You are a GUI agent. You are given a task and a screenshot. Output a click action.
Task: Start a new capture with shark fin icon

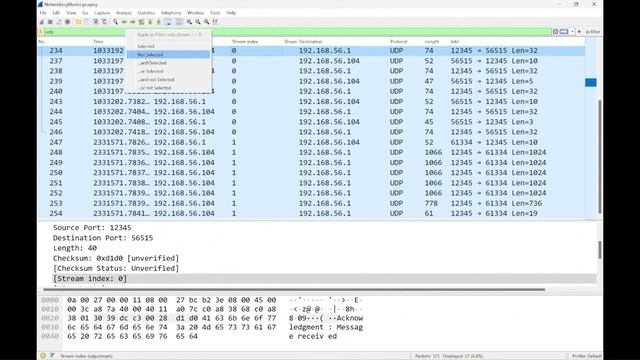(x=41, y=22)
